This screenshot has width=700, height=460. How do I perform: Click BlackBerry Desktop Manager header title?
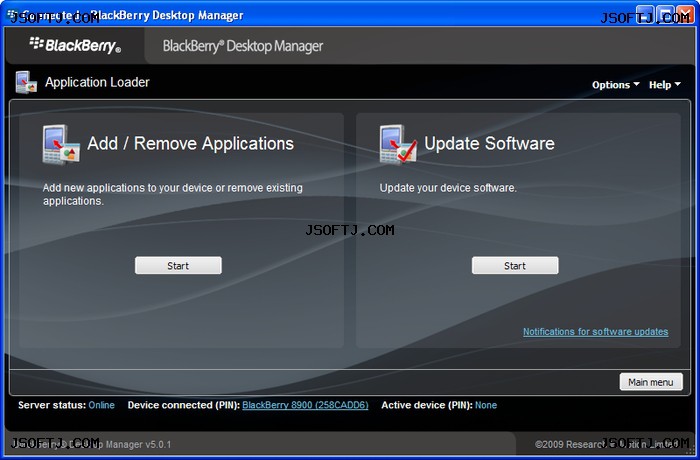(242, 46)
